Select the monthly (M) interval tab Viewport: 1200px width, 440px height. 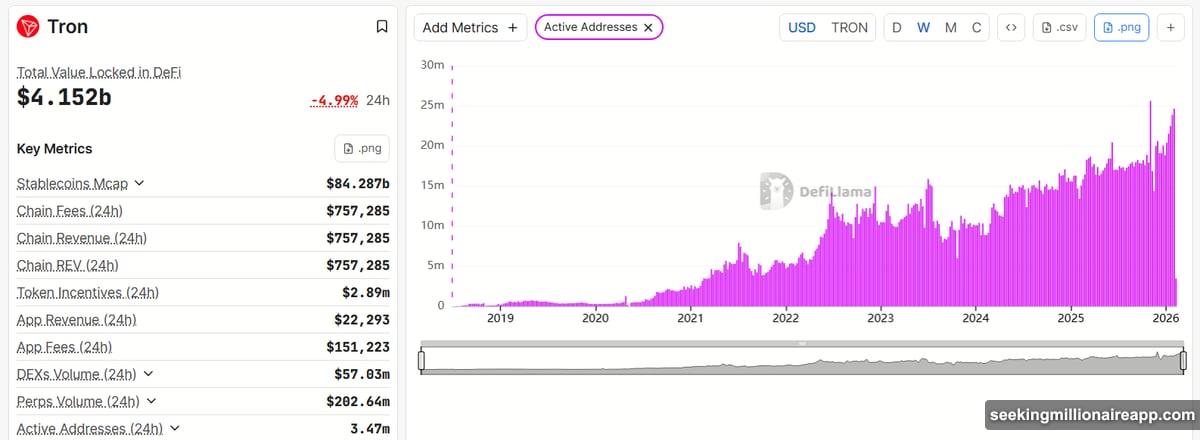point(950,28)
